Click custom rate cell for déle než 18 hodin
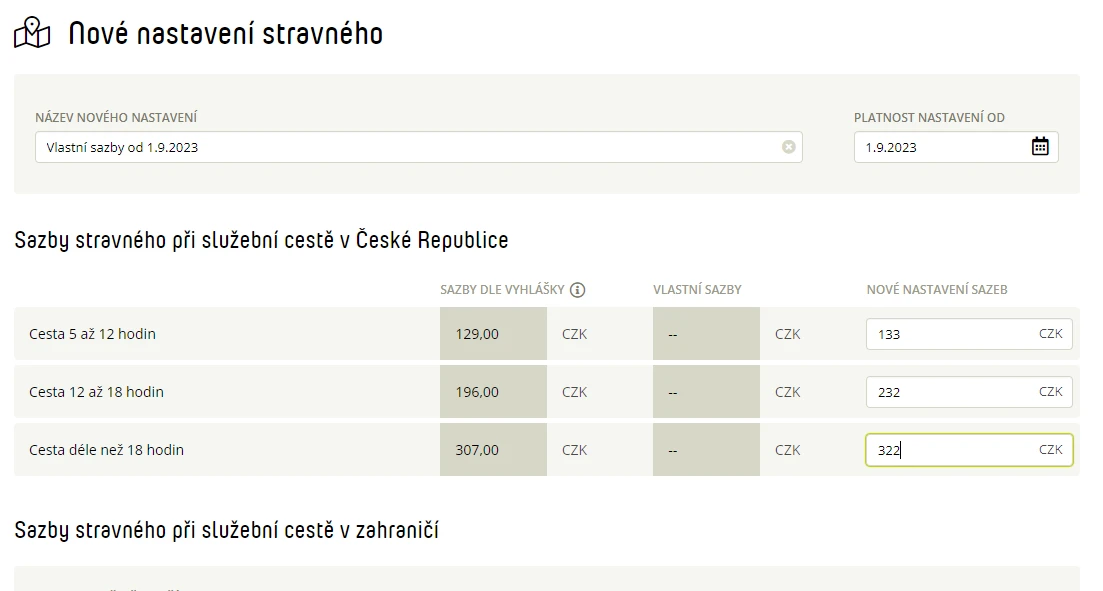The width and height of the screenshot is (1103, 591). (706, 450)
